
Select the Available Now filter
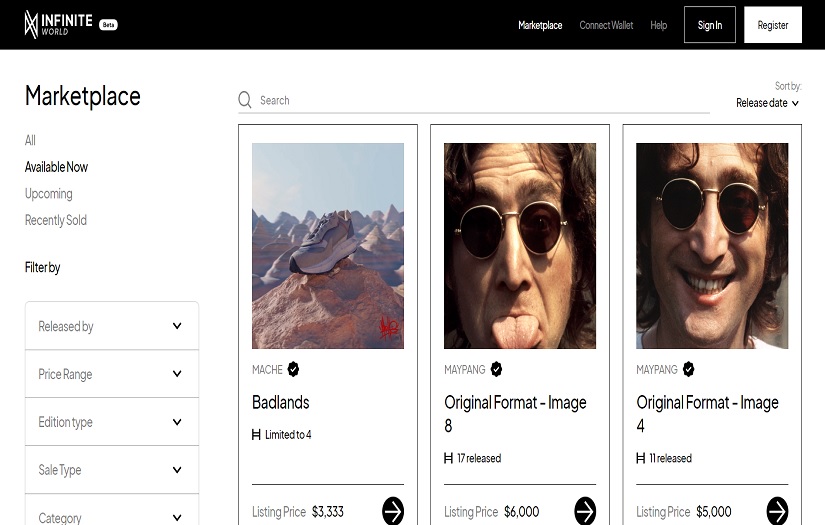(x=56, y=167)
